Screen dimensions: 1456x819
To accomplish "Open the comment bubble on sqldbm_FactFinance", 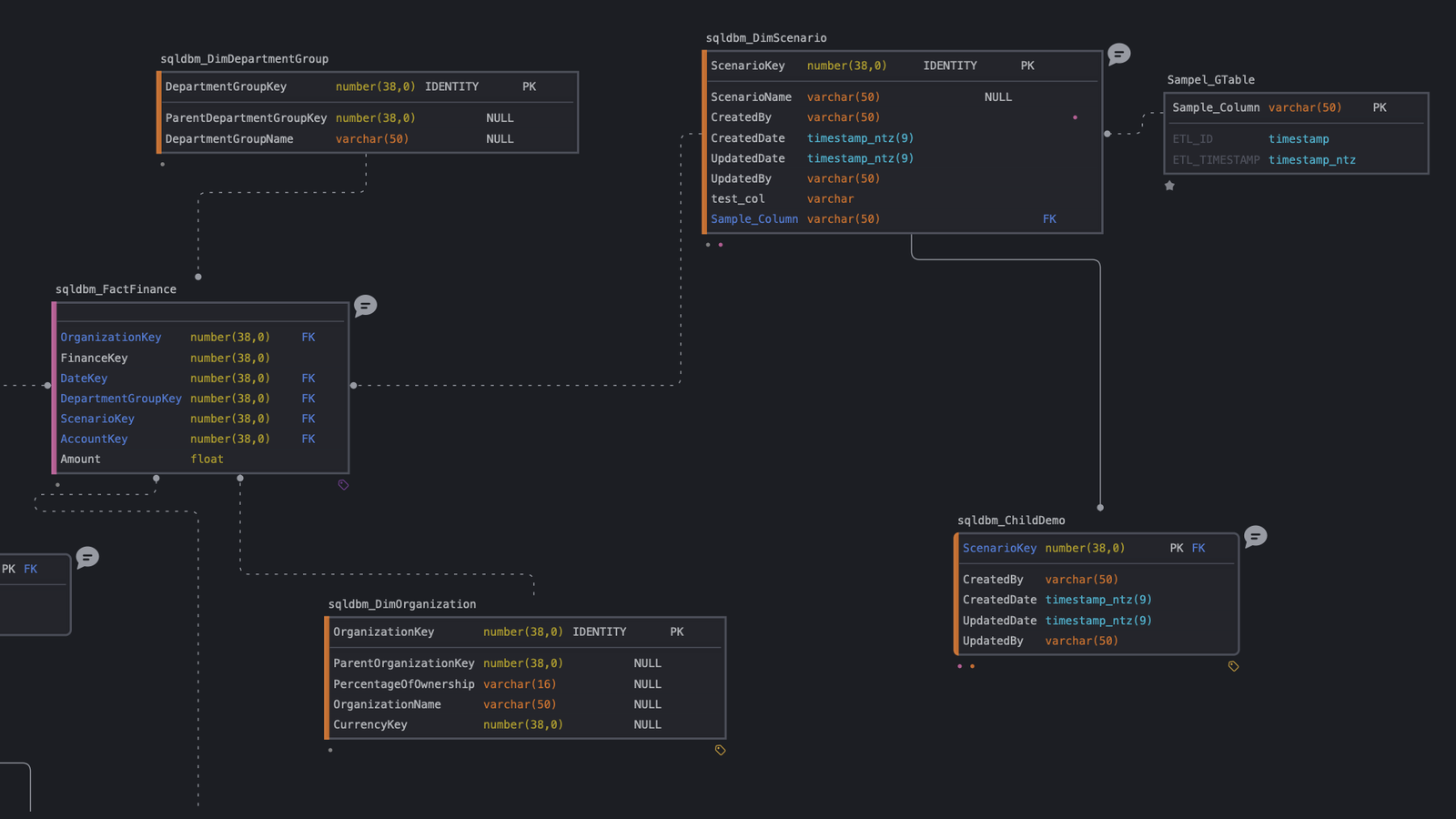I will [x=365, y=306].
